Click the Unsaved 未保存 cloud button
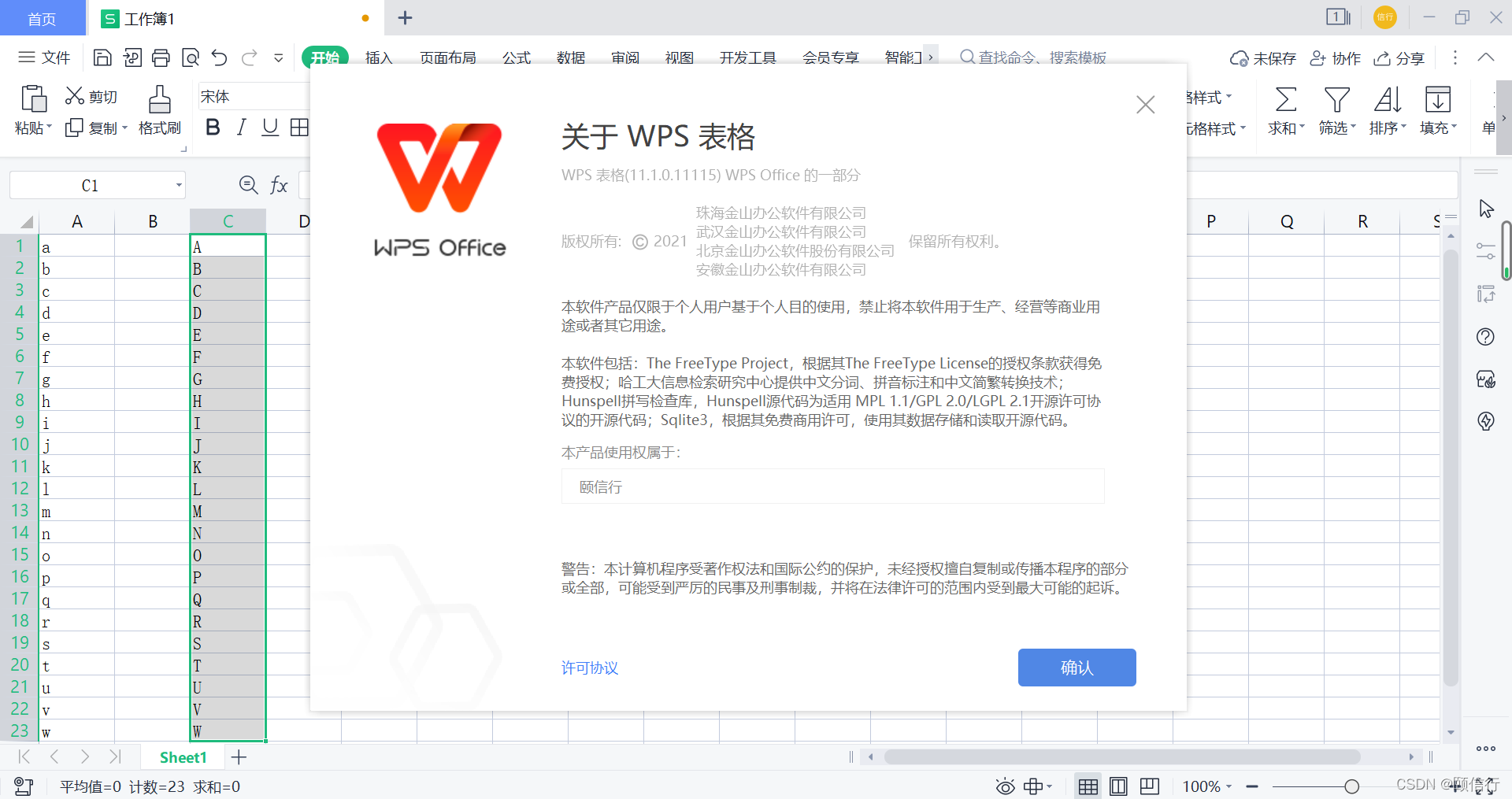The height and width of the screenshot is (799, 1512). coord(1263,58)
